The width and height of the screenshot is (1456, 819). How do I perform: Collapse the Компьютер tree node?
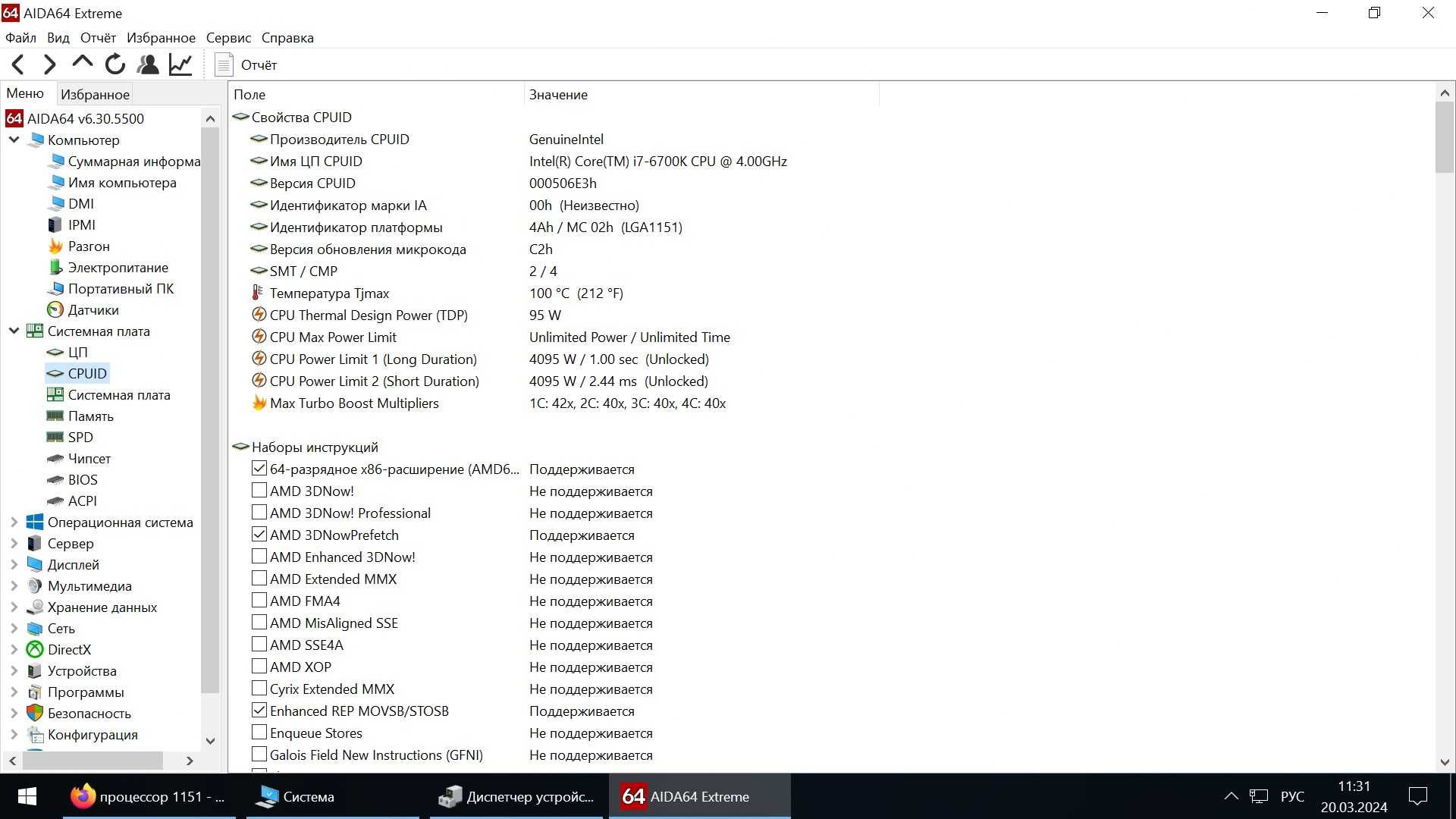(14, 140)
